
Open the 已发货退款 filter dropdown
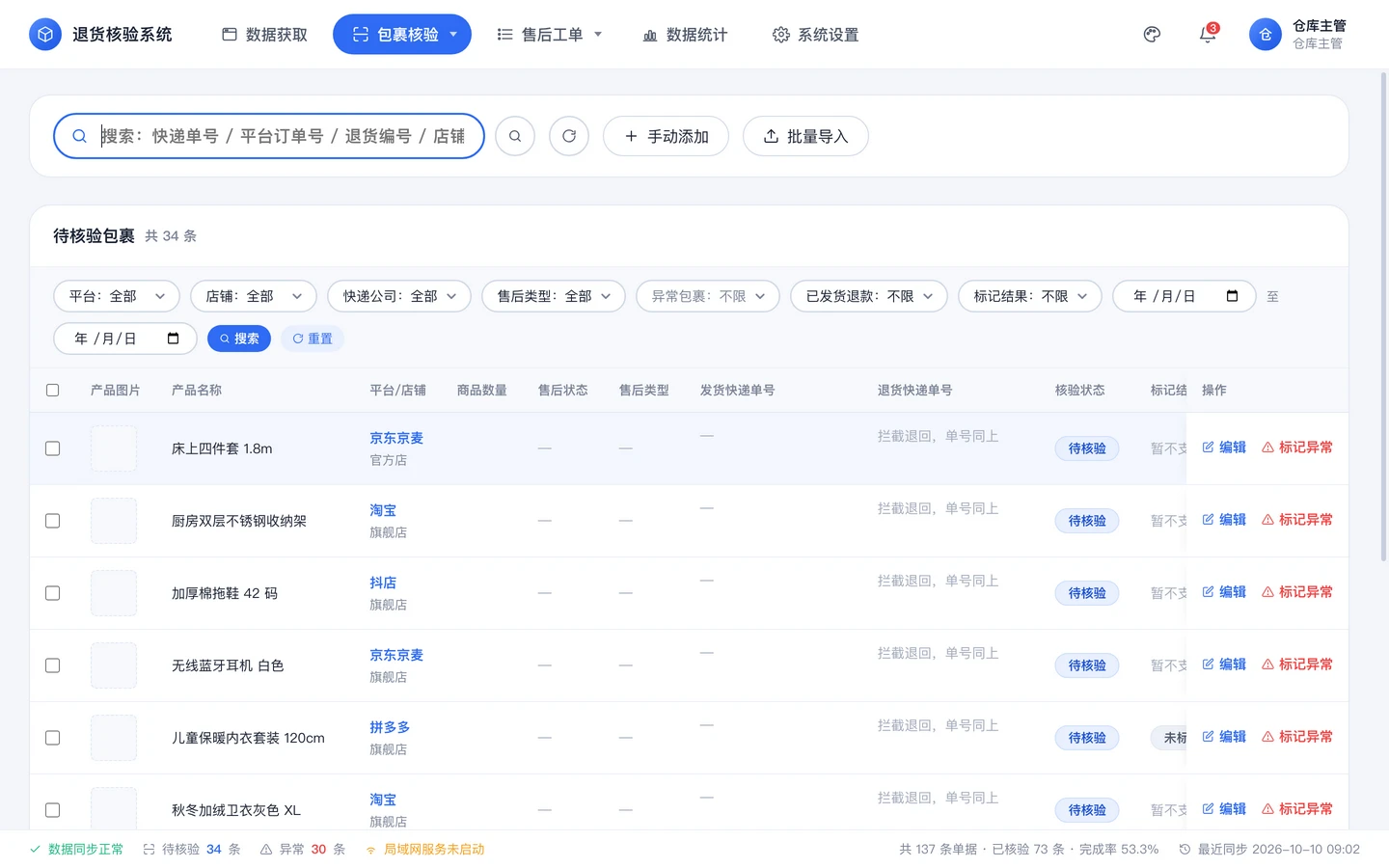(x=869, y=296)
